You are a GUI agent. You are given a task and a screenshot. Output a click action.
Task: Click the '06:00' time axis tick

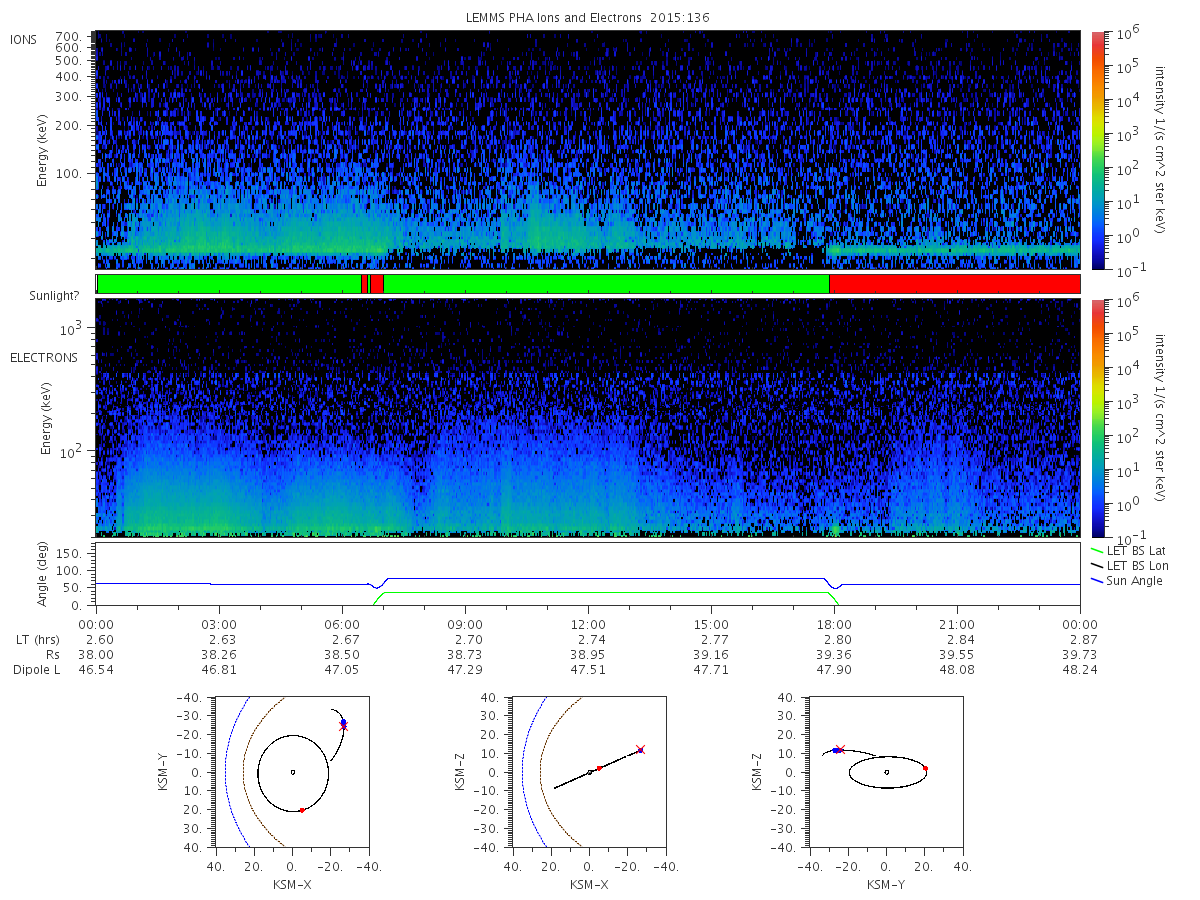[342, 623]
